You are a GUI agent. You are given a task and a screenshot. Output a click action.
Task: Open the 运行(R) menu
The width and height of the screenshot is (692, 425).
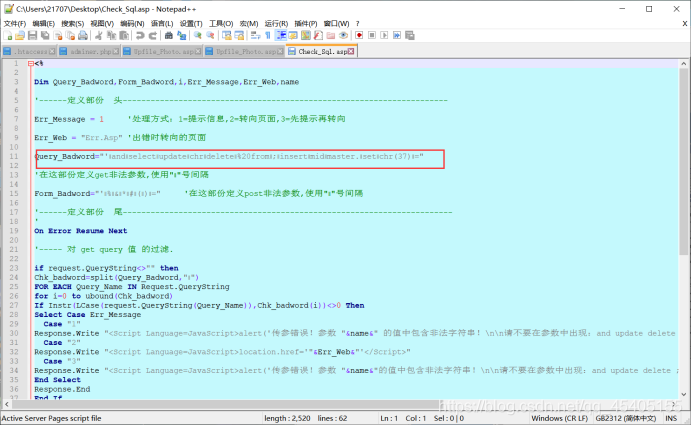(276, 23)
